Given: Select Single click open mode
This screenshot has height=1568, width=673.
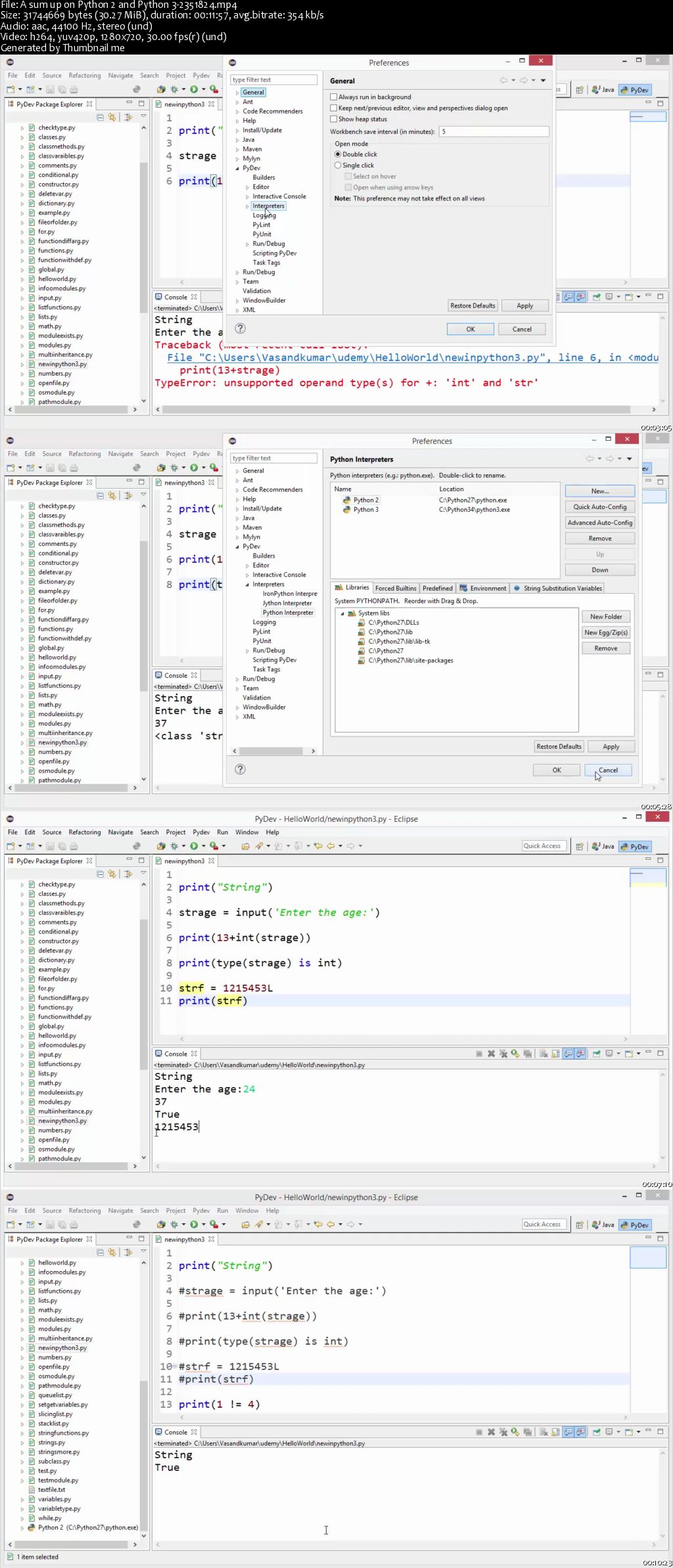Looking at the screenshot, I should point(338,166).
